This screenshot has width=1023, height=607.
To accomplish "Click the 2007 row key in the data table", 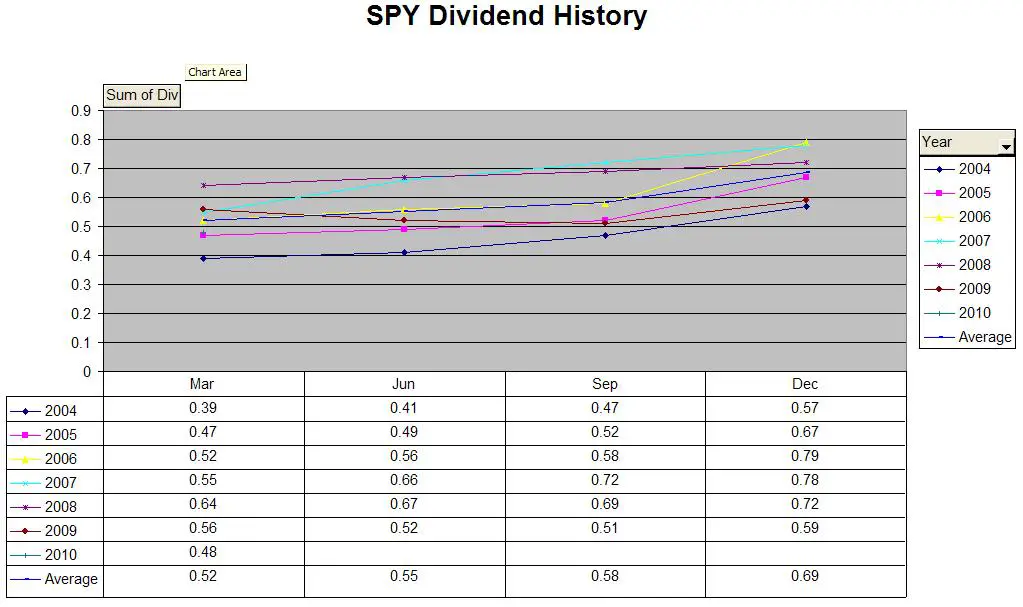I will pyautogui.click(x=55, y=483).
